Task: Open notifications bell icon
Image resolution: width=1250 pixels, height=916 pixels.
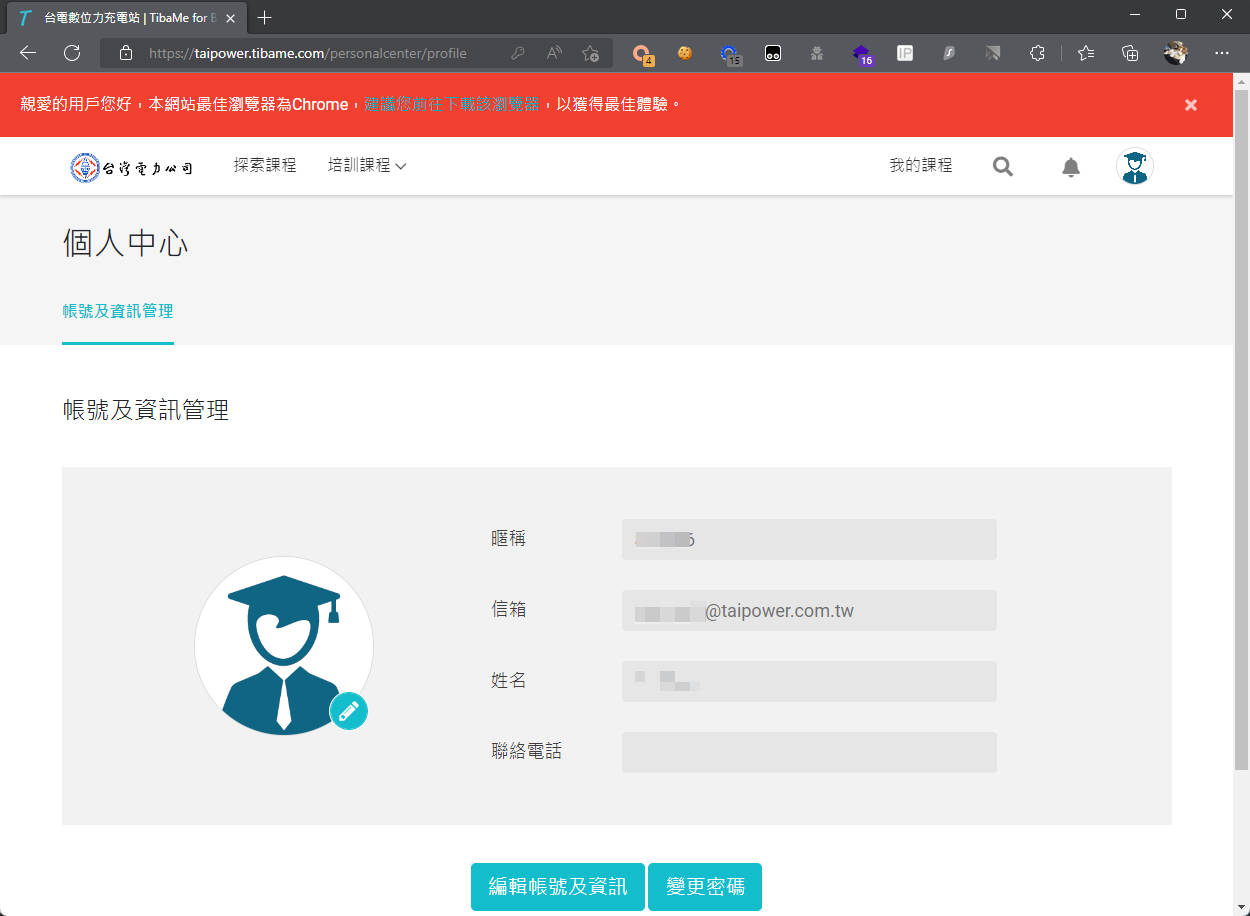Action: pos(1071,167)
